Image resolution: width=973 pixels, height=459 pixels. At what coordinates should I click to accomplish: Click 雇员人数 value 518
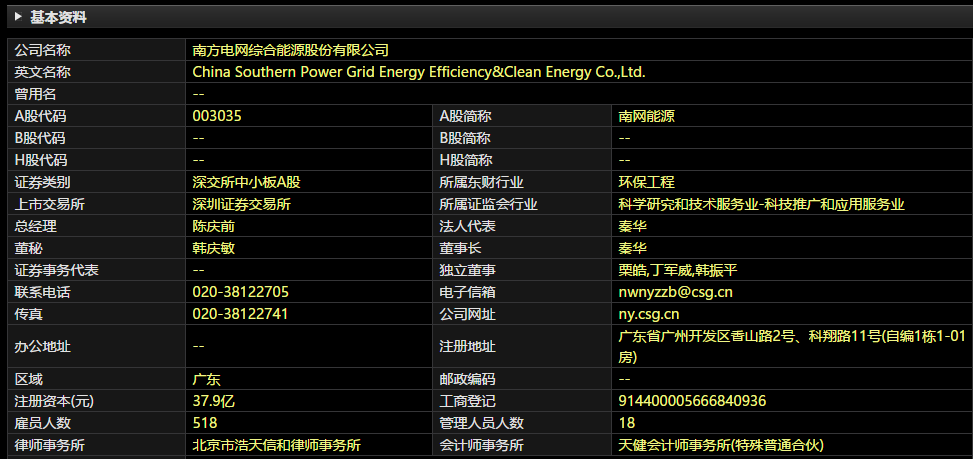click(x=205, y=423)
